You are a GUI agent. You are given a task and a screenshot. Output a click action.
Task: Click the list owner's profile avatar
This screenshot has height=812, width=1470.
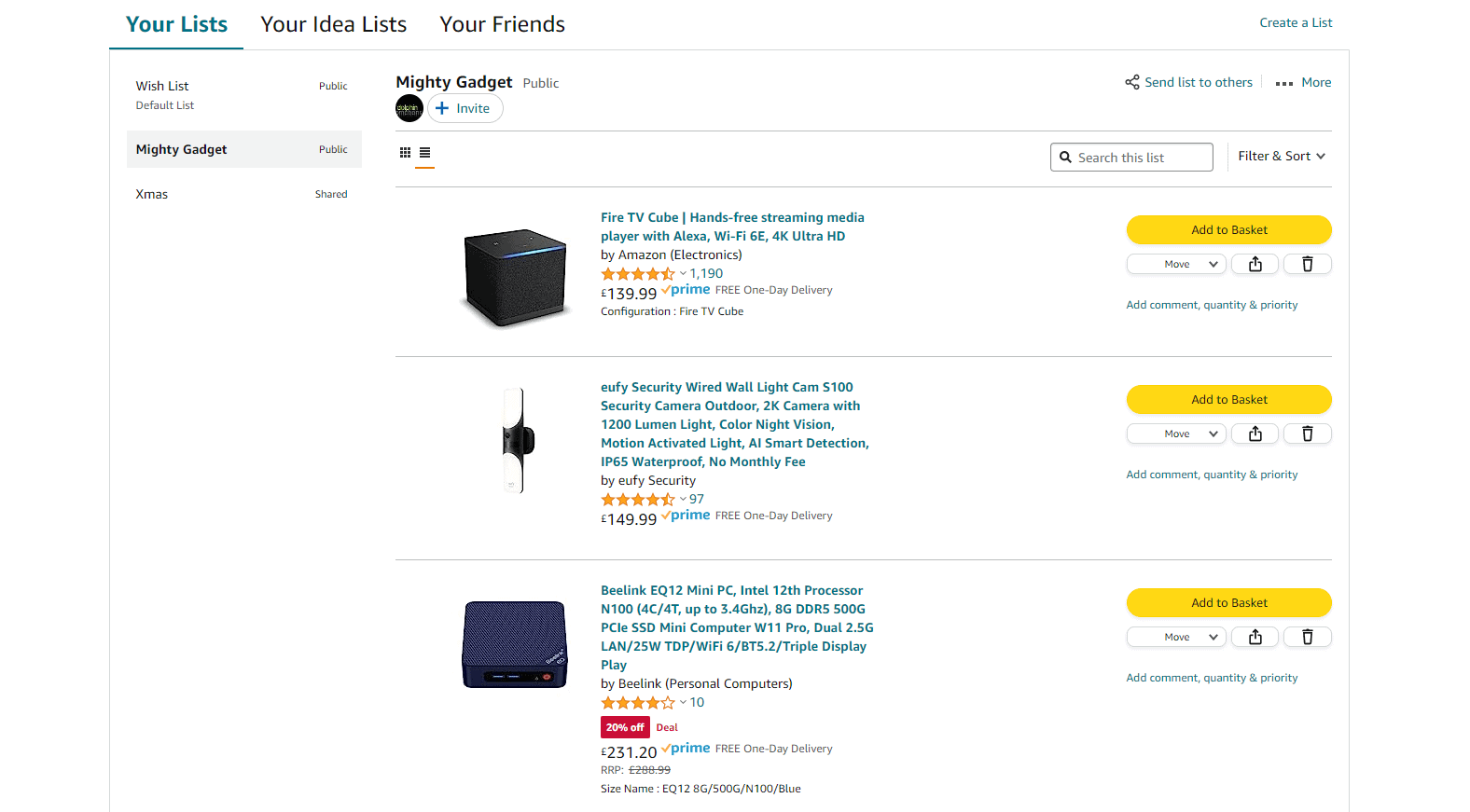(x=409, y=107)
